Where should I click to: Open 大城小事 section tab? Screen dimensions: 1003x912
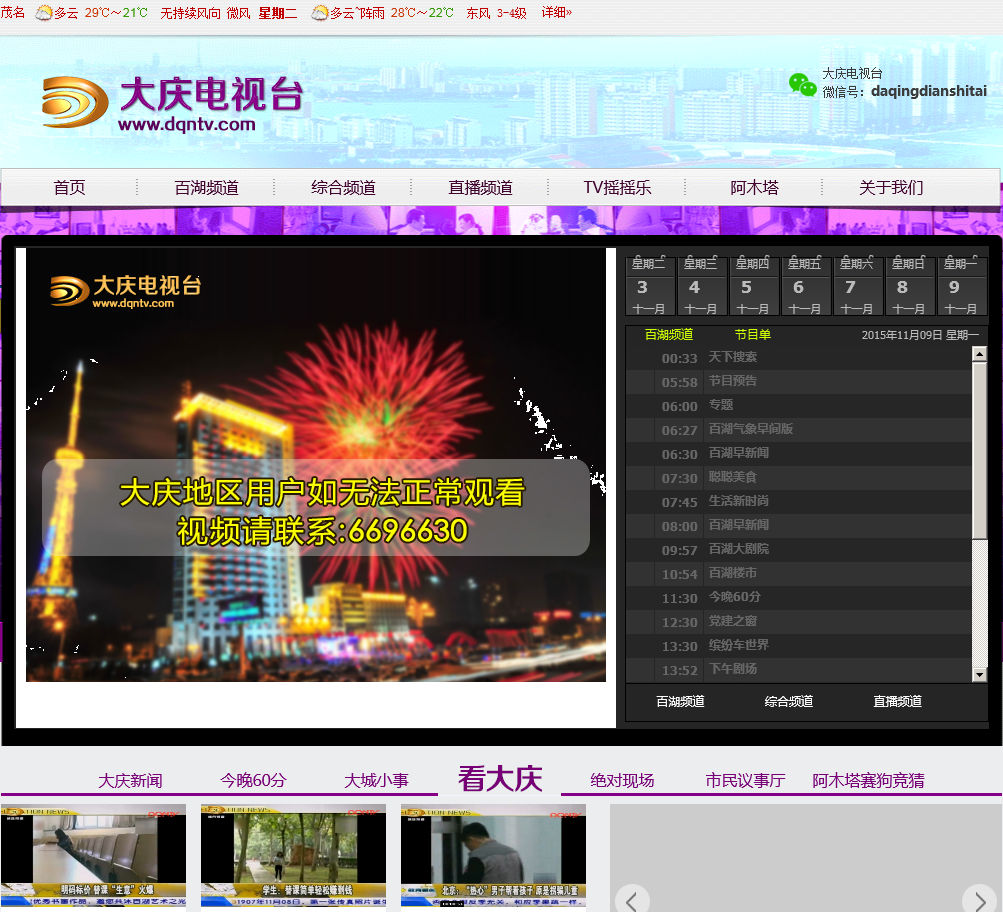(376, 780)
